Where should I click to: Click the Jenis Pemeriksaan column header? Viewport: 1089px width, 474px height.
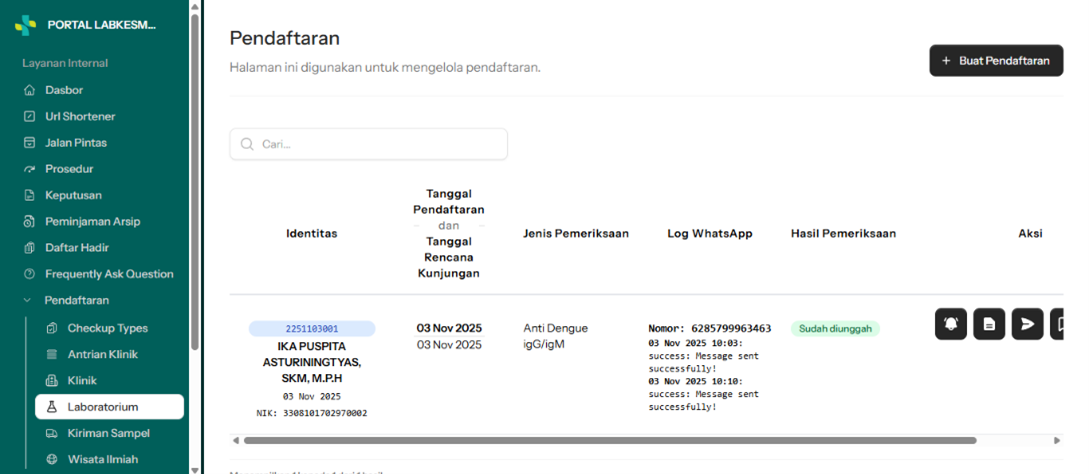tap(576, 234)
